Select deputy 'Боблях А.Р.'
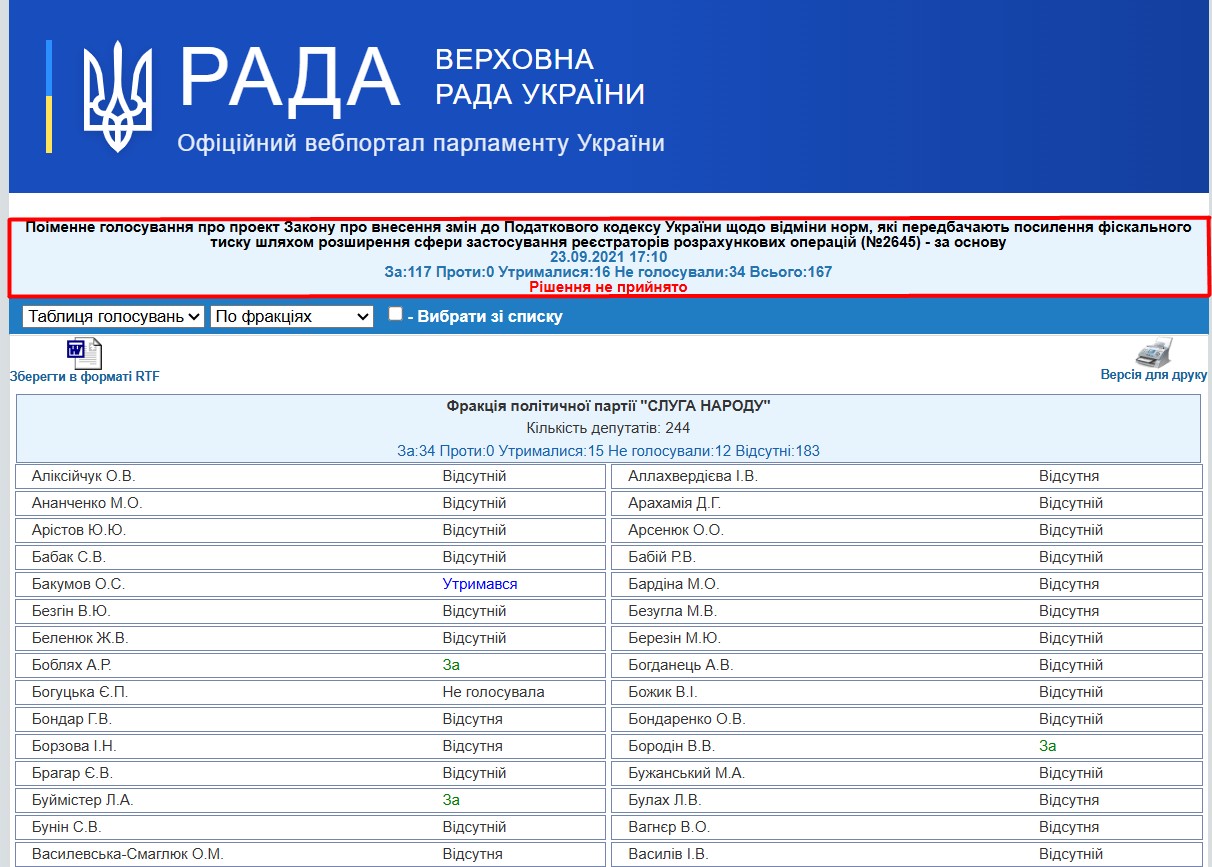The height and width of the screenshot is (867, 1212). [x=72, y=665]
